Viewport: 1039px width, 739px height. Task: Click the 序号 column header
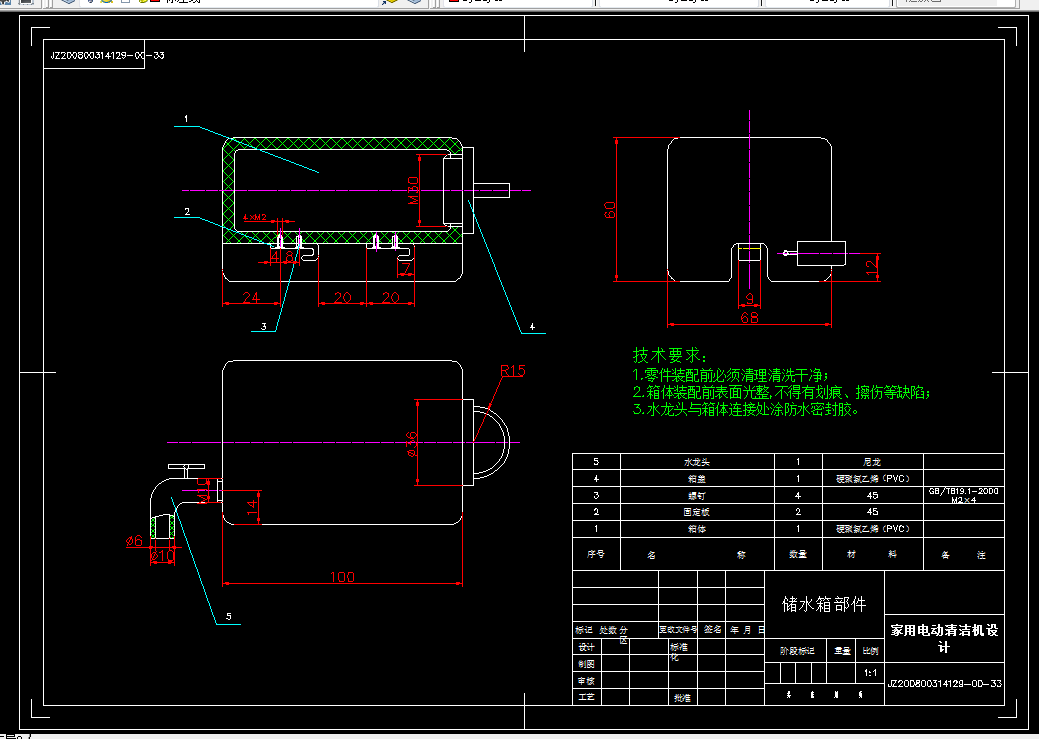tap(596, 554)
